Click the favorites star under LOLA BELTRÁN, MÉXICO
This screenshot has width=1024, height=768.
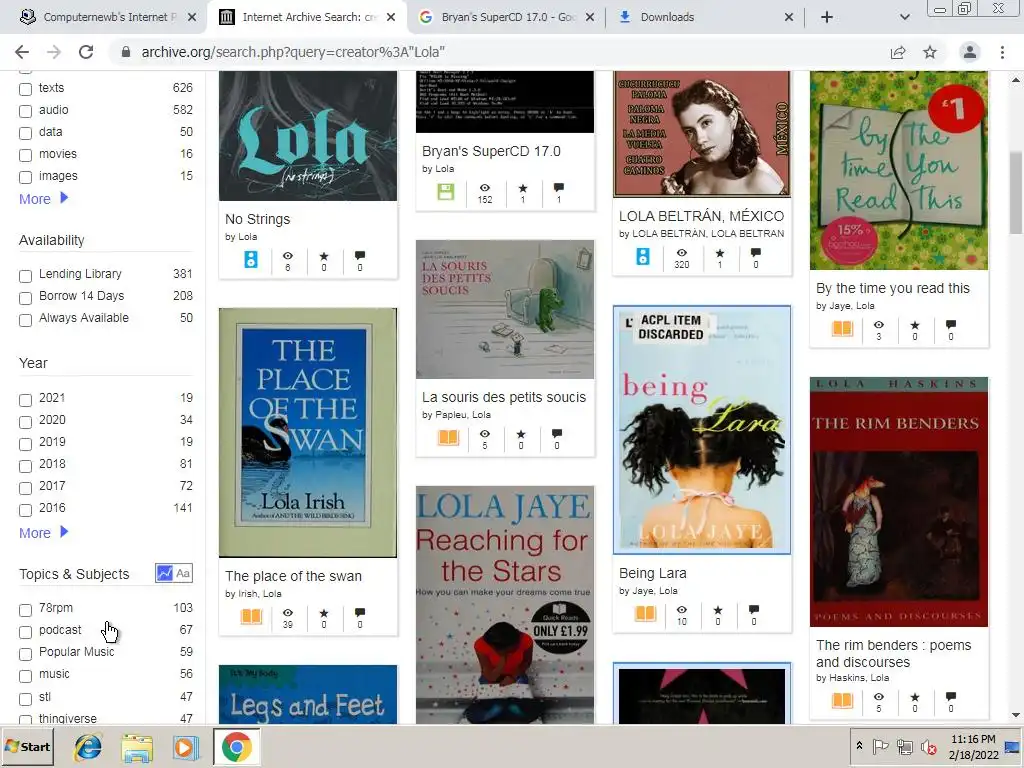[720, 253]
